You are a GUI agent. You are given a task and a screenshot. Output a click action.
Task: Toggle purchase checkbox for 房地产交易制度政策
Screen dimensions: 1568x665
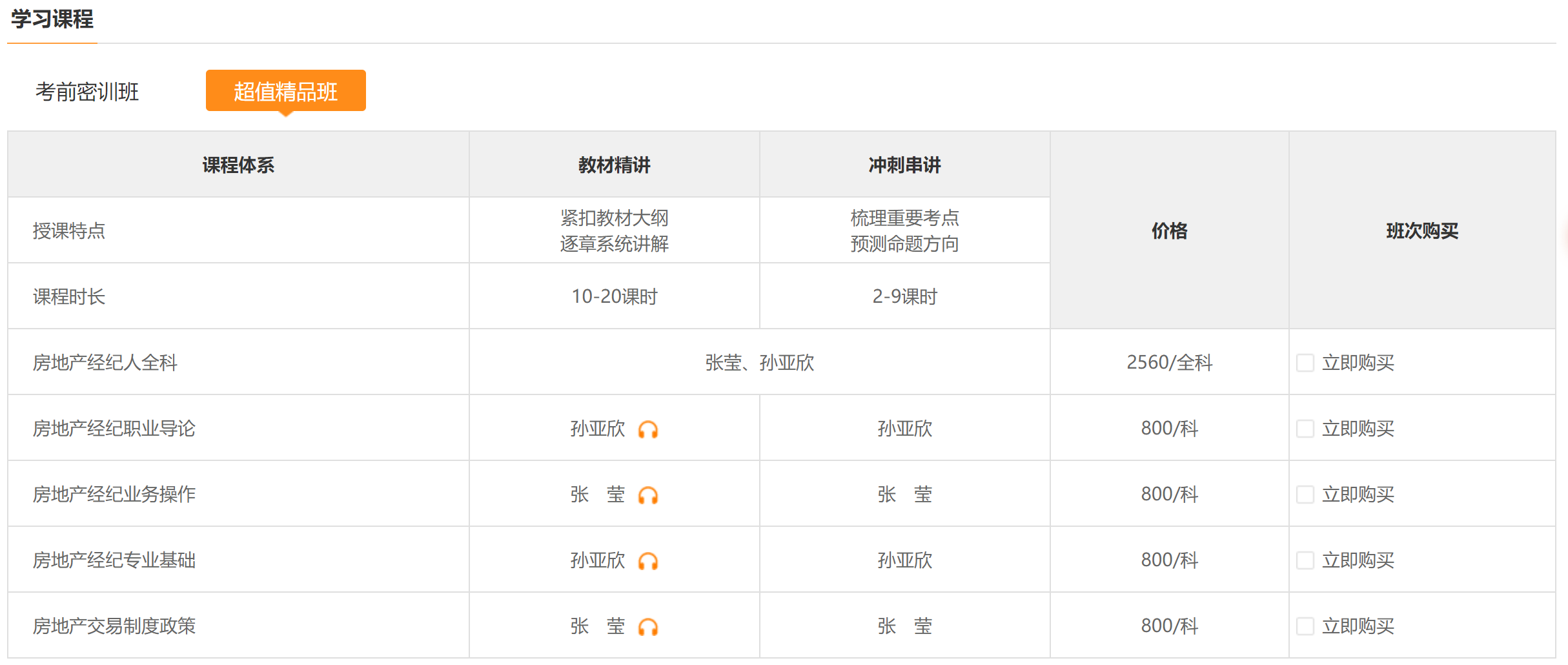coord(1305,626)
